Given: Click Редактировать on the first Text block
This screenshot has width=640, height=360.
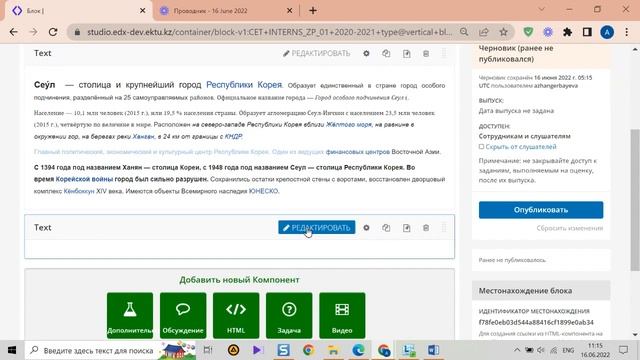Looking at the screenshot, I should pyautogui.click(x=317, y=53).
